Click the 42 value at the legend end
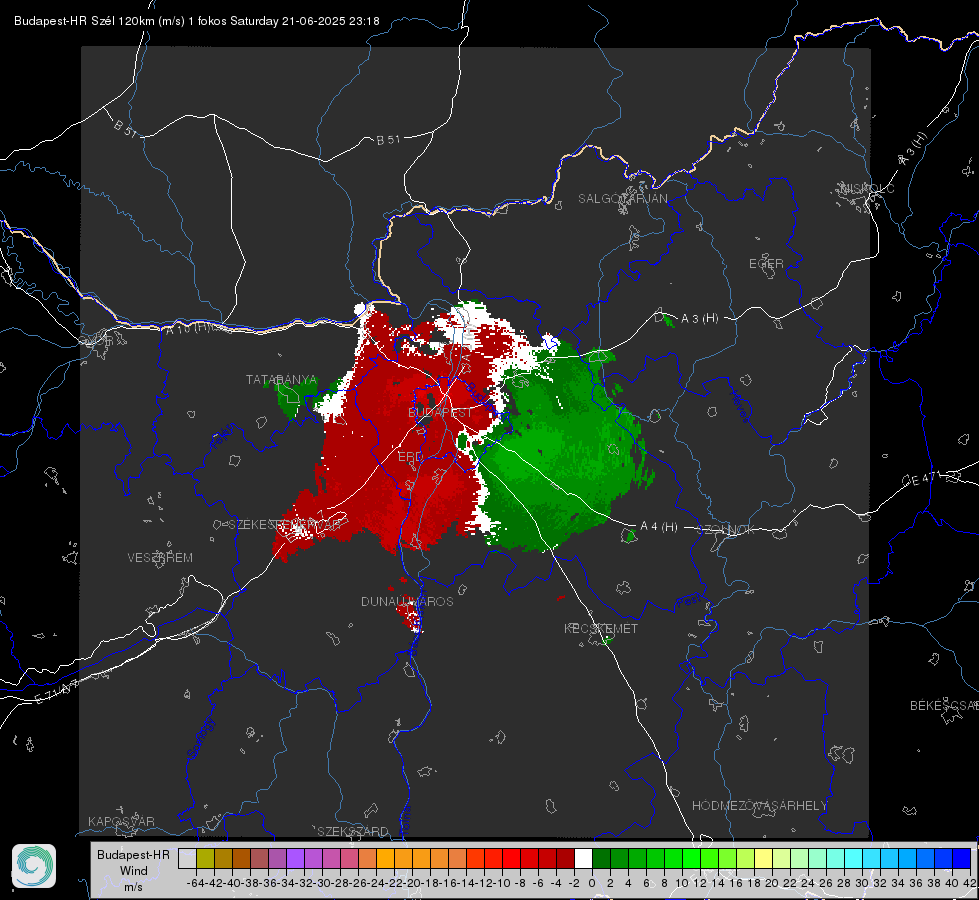 click(x=969, y=883)
